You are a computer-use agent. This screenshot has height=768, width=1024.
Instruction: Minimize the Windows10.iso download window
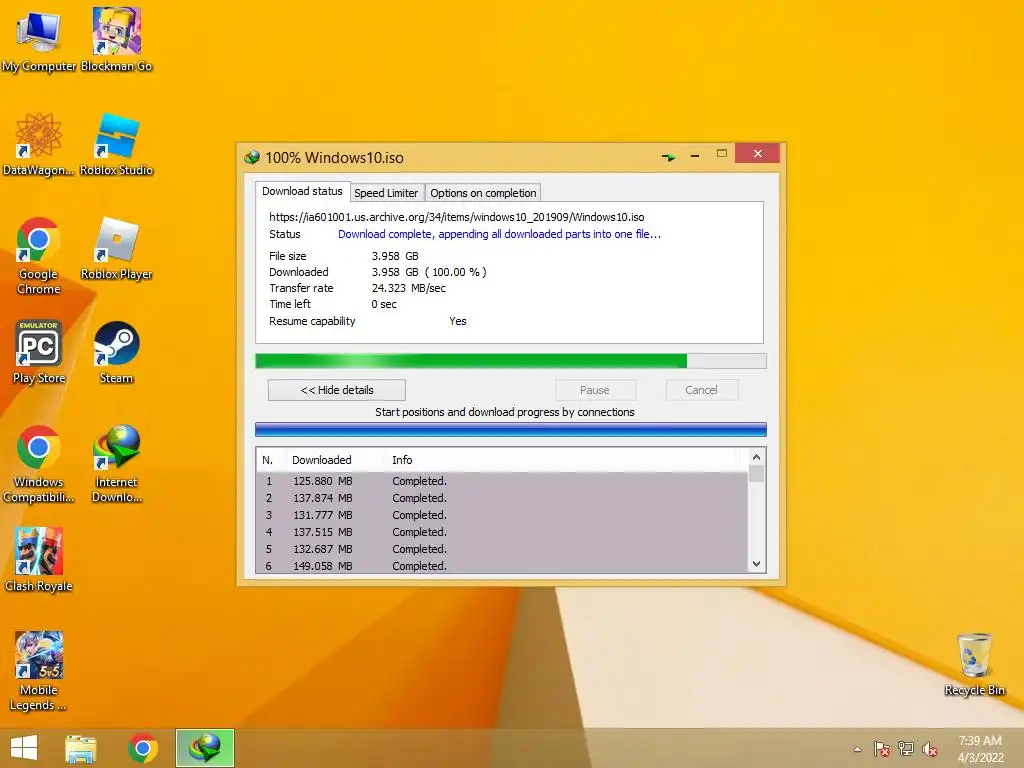(695, 156)
